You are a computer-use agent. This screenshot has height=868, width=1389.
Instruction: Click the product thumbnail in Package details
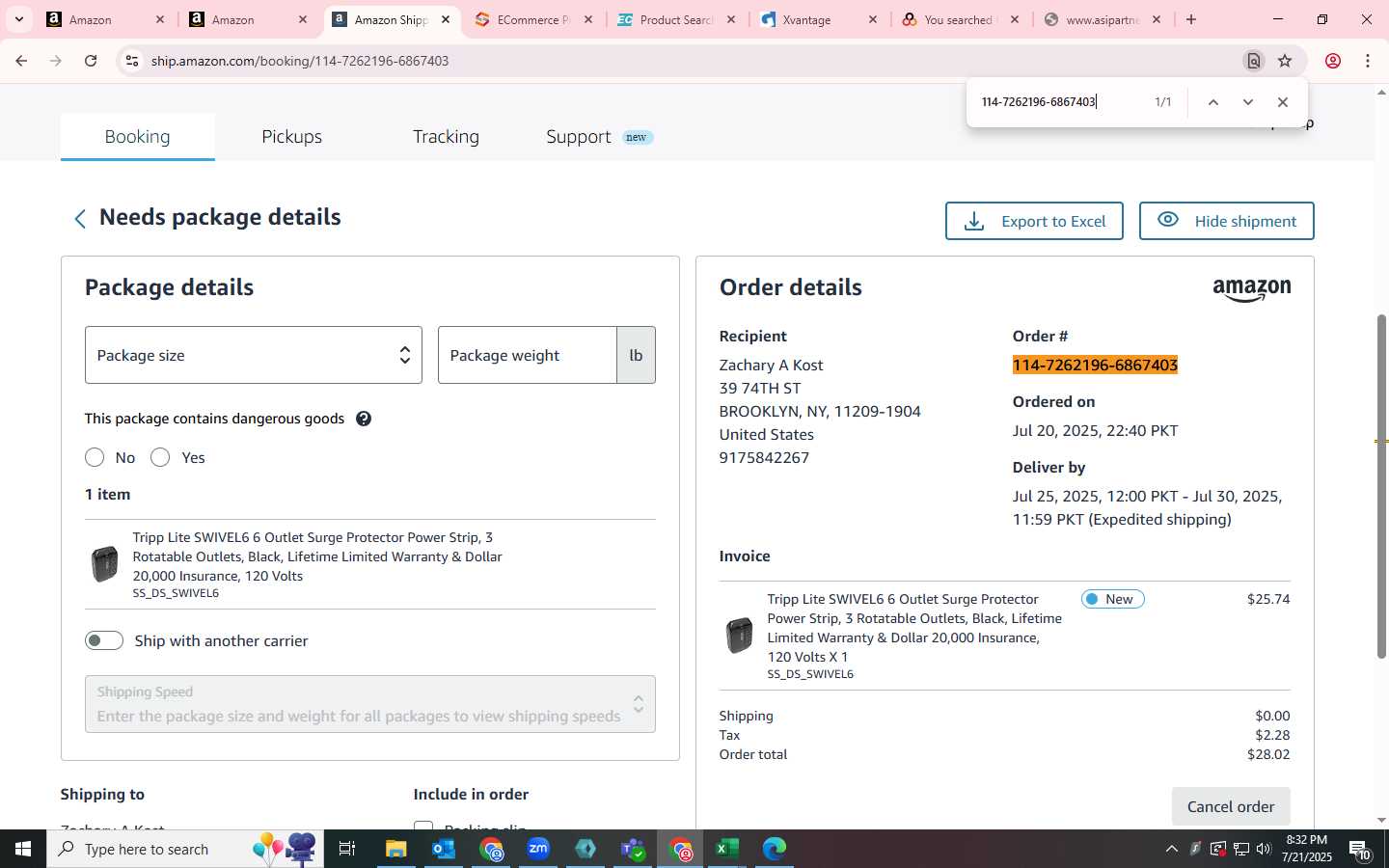(104, 564)
